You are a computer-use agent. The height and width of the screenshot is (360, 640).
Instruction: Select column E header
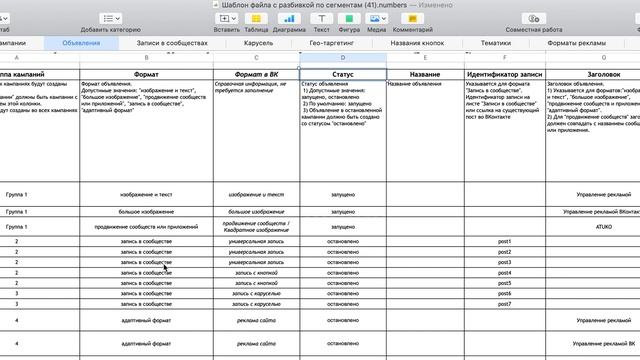pos(425,58)
